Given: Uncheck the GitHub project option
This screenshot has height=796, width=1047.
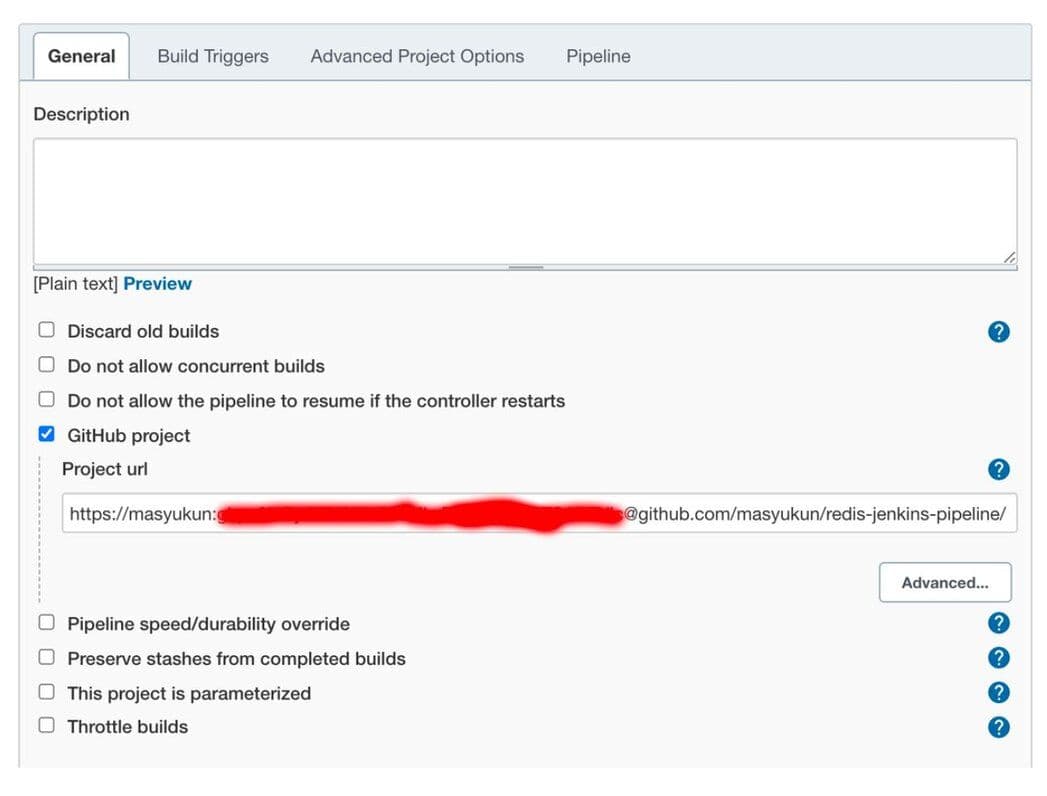Looking at the screenshot, I should [46, 433].
